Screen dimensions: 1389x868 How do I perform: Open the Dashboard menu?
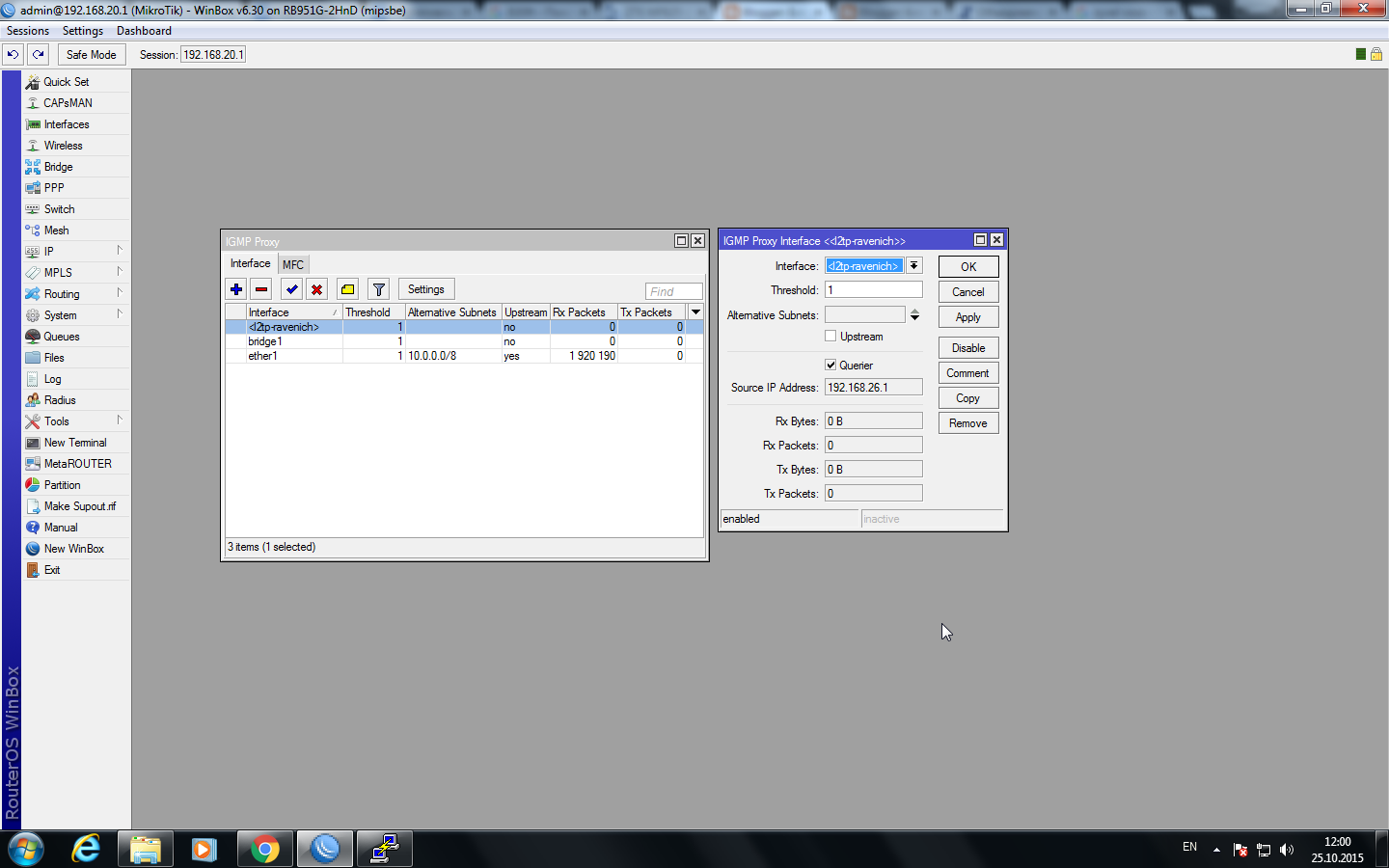pos(144,31)
